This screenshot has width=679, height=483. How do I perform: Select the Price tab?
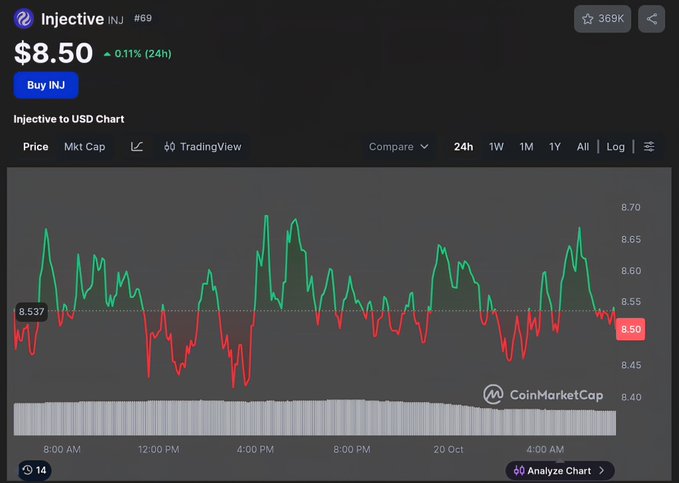36,147
